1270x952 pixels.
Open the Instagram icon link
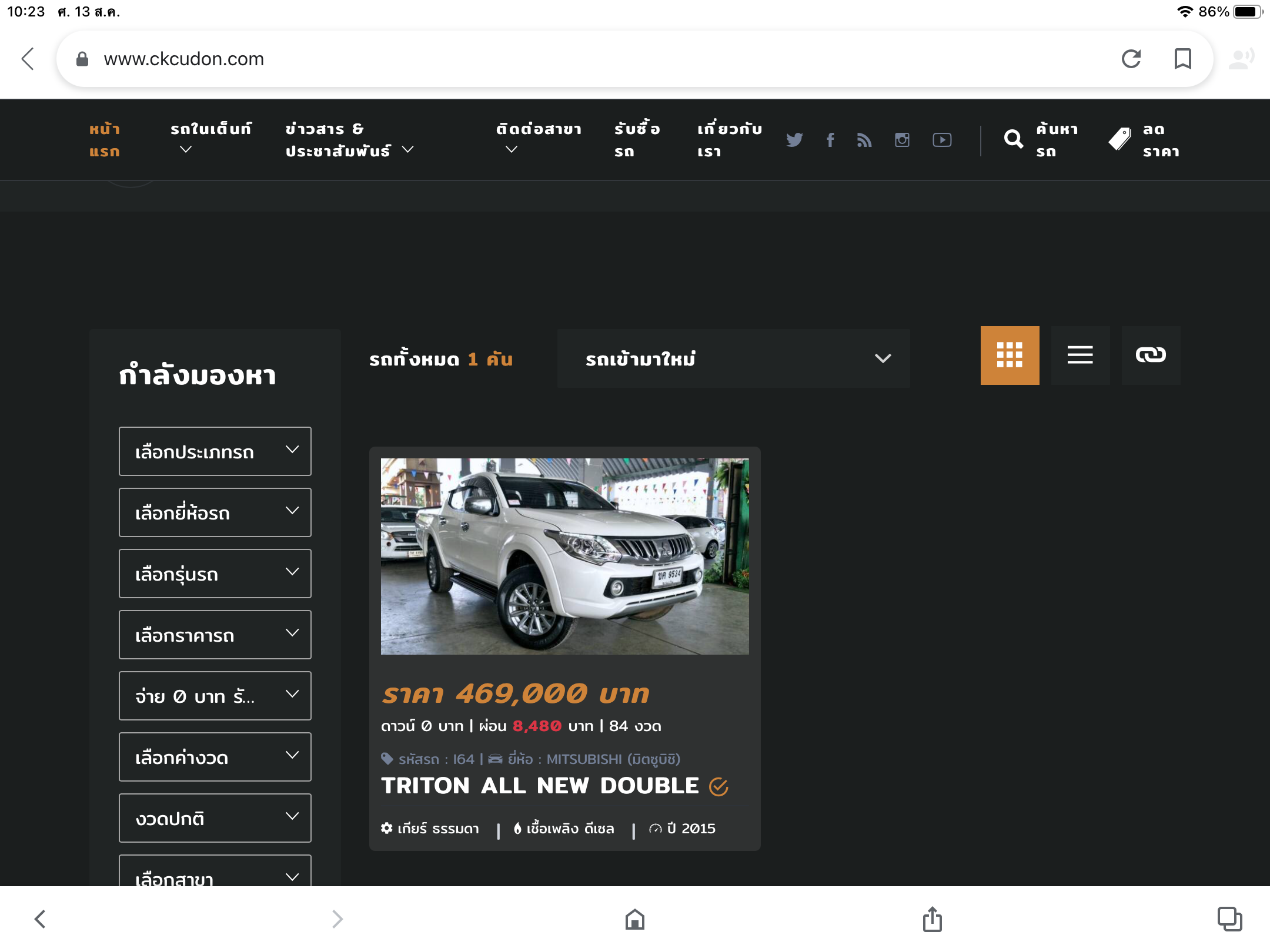(x=902, y=140)
